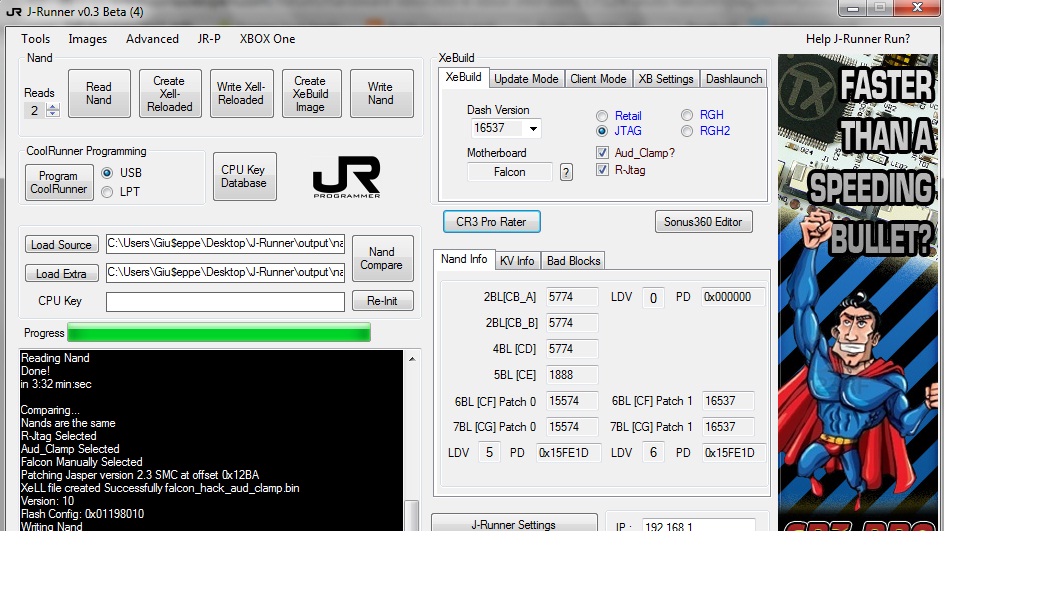Image resolution: width=1040 pixels, height=608 pixels.
Task: Click the JR icon in the title bar
Action: pyautogui.click(x=14, y=12)
